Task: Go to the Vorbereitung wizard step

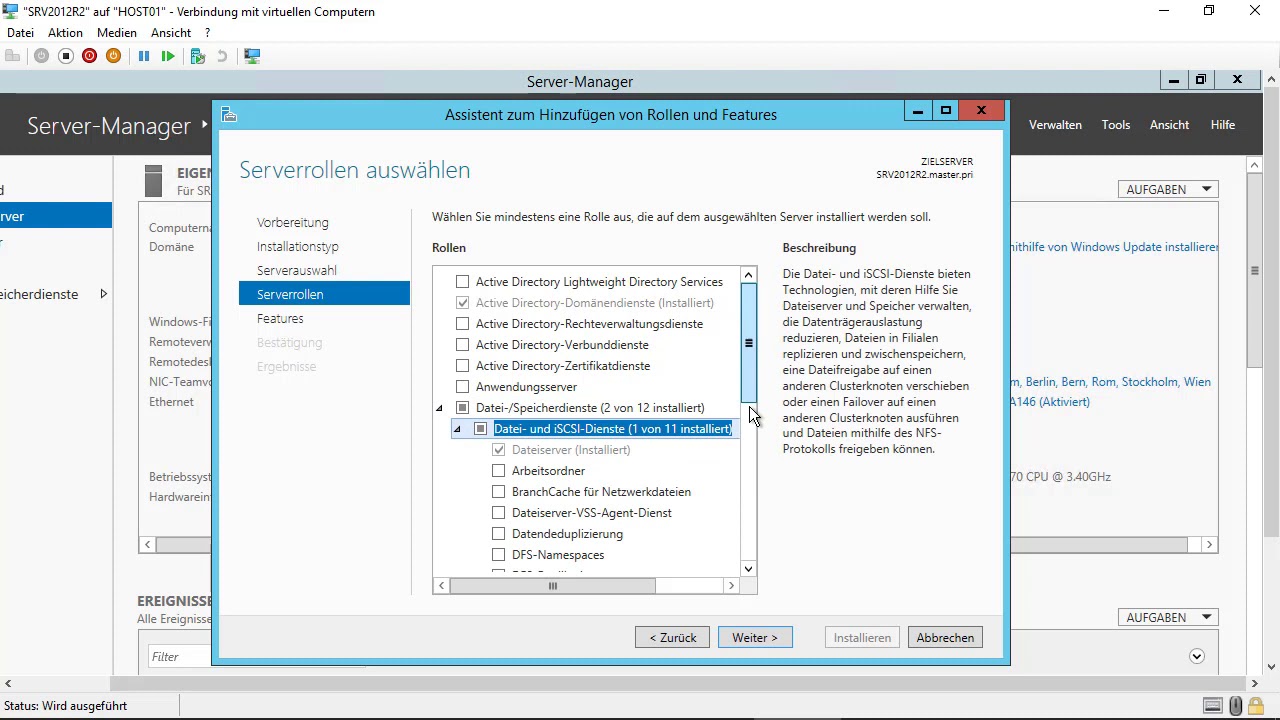Action: (293, 222)
